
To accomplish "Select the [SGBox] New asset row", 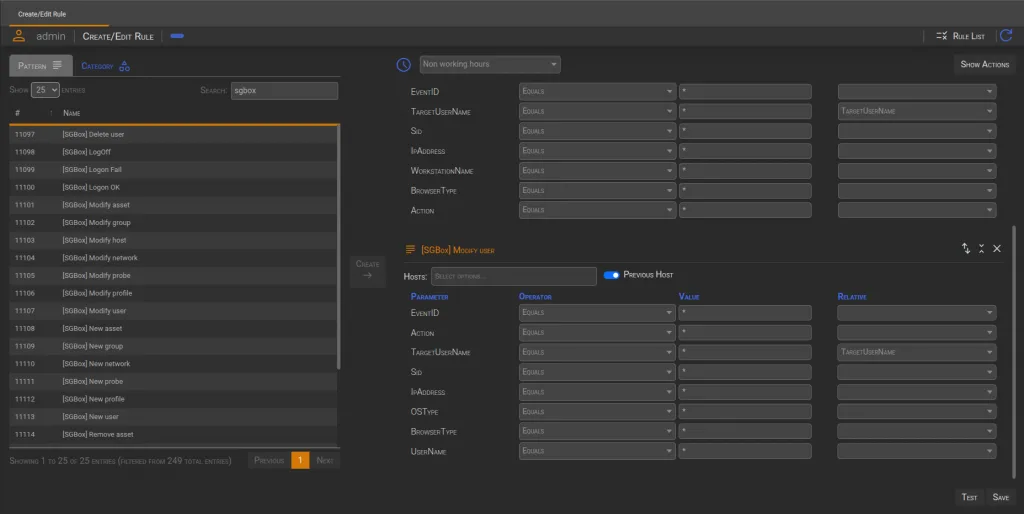I will (173, 328).
